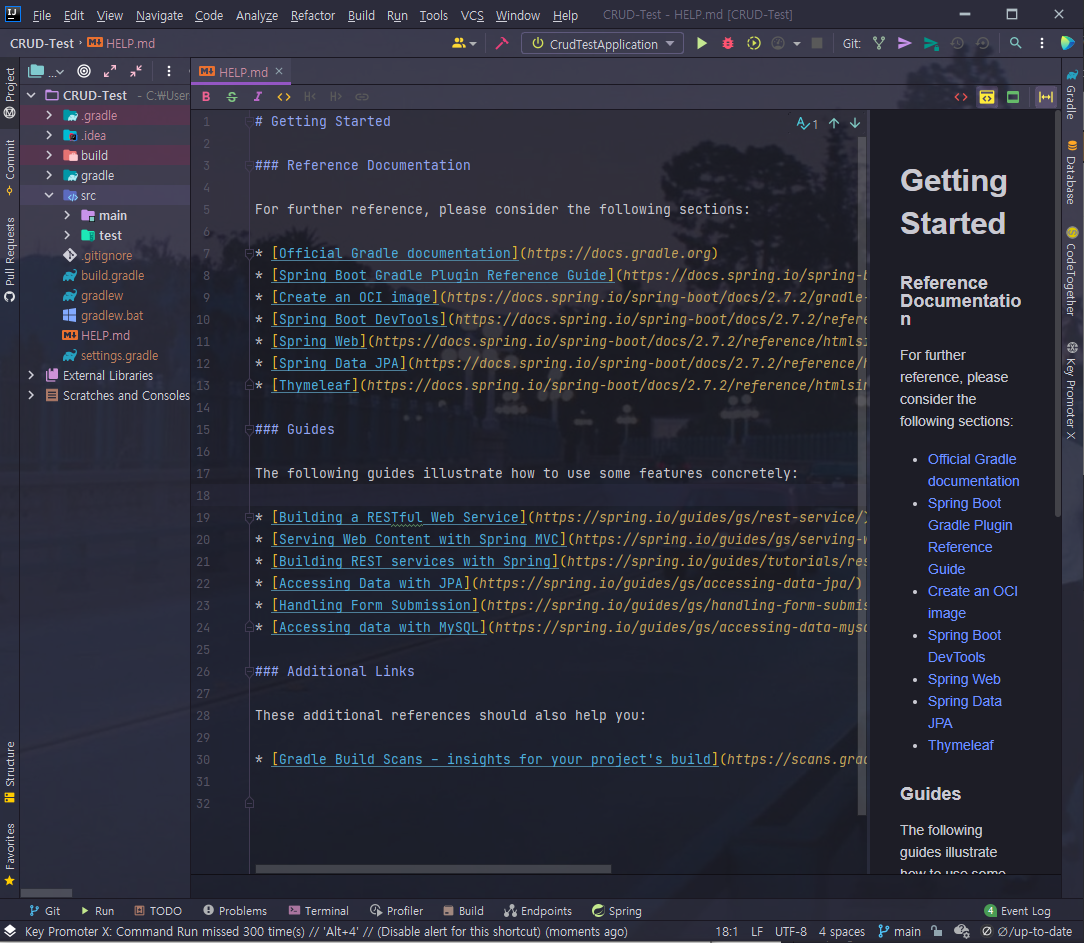Open Endpoints tool window

click(x=538, y=911)
